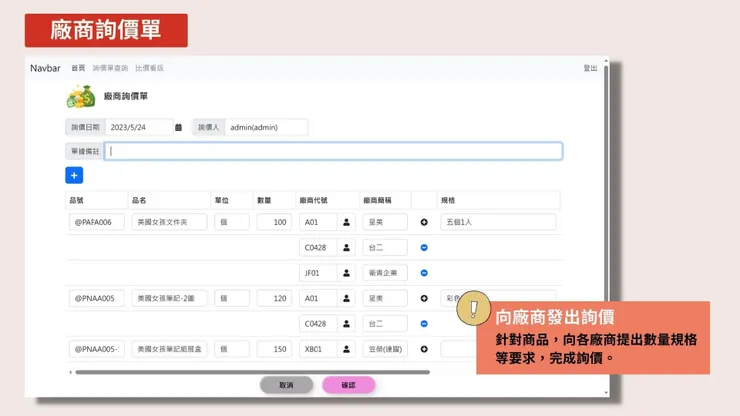Open 比價看版 in navbar
740x416 pixels.
click(149, 68)
